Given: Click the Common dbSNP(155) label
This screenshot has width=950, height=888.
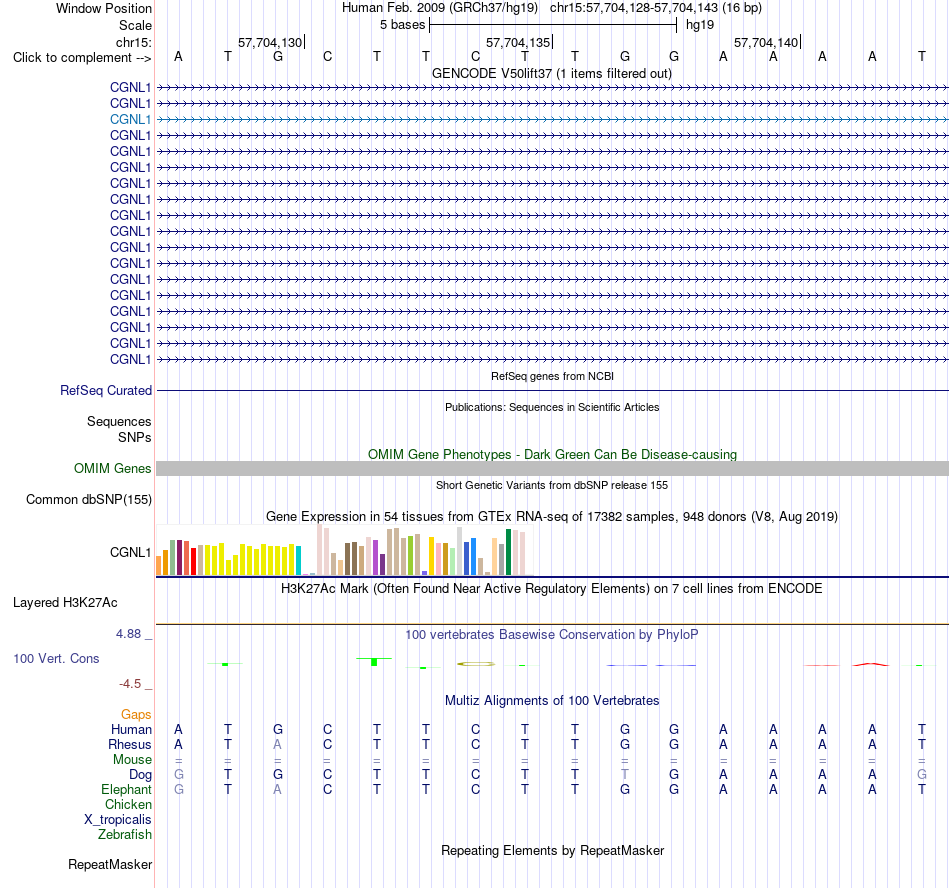Looking at the screenshot, I should [x=88, y=499].
